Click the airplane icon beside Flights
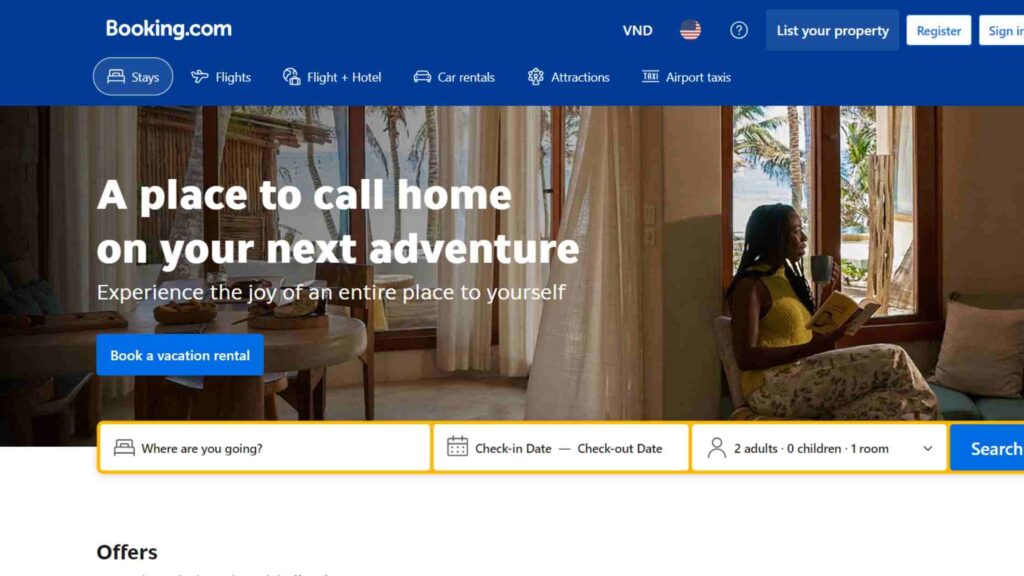The height and width of the screenshot is (576, 1024). click(x=200, y=76)
